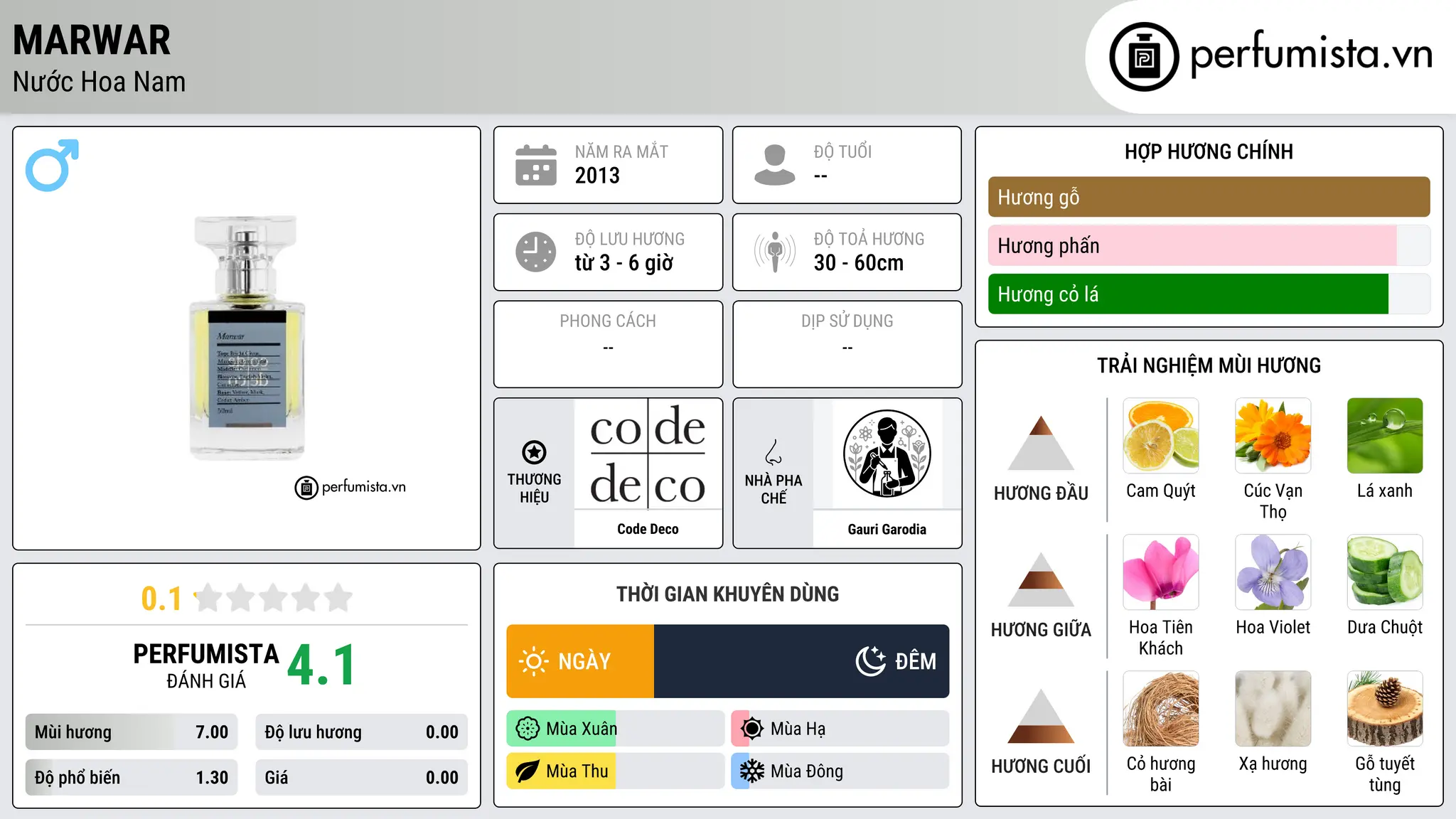Click the Hương Cuối pyramid icon
1456x819 pixels.
coord(1041,715)
